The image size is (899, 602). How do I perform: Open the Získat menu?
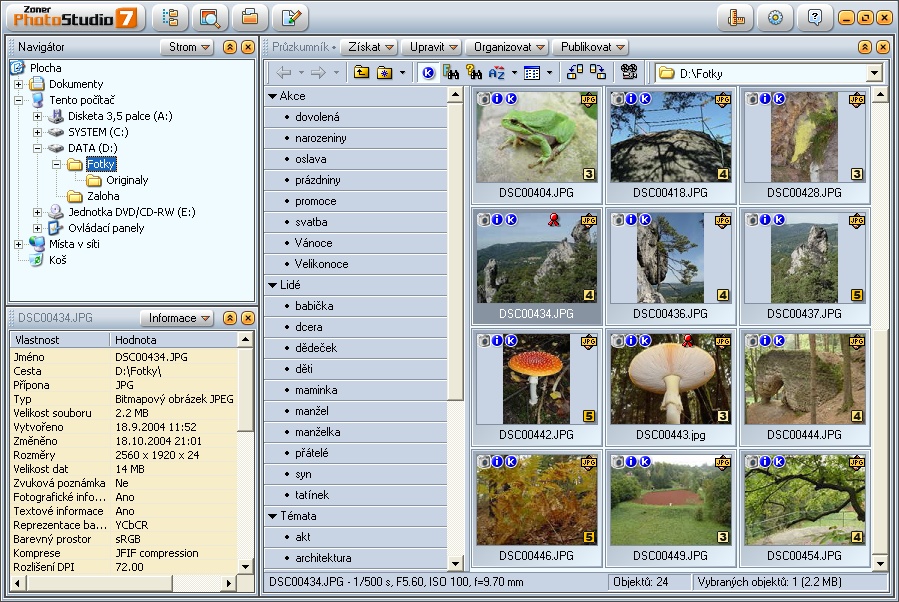[369, 47]
